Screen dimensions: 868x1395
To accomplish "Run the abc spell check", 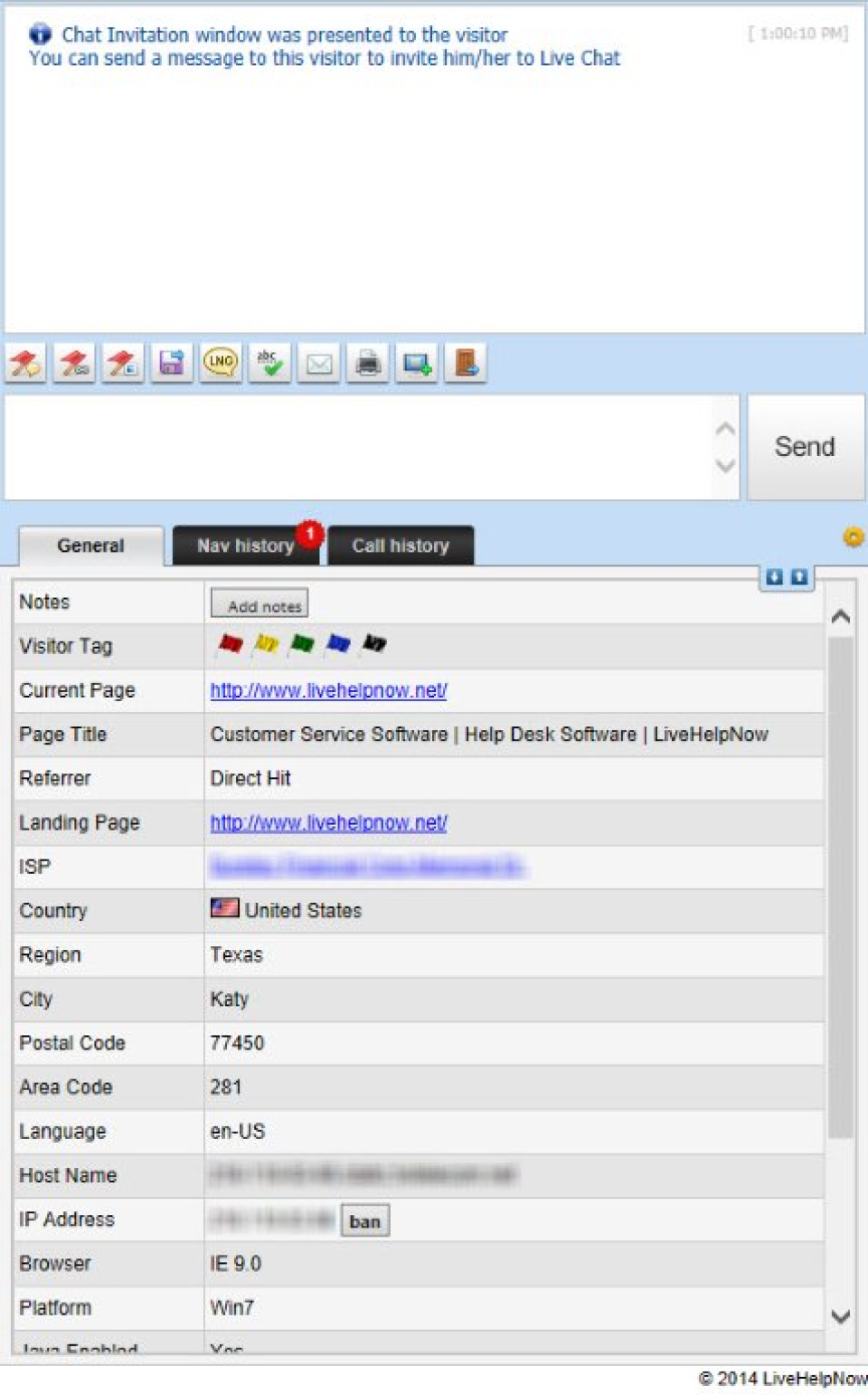I will coord(269,364).
